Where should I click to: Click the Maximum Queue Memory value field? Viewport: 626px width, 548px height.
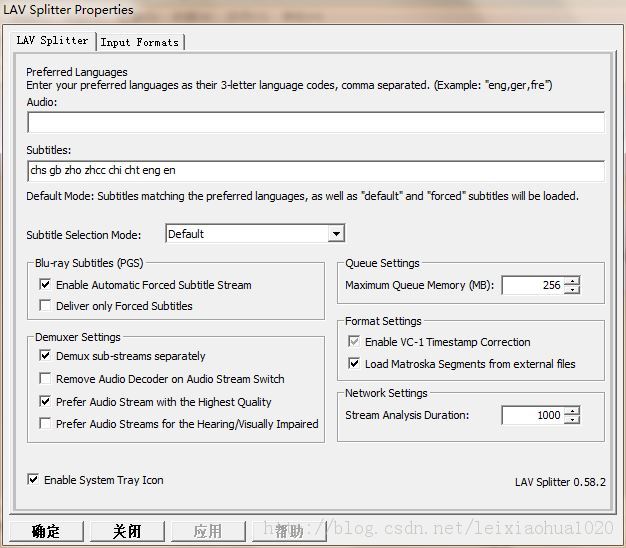point(533,285)
